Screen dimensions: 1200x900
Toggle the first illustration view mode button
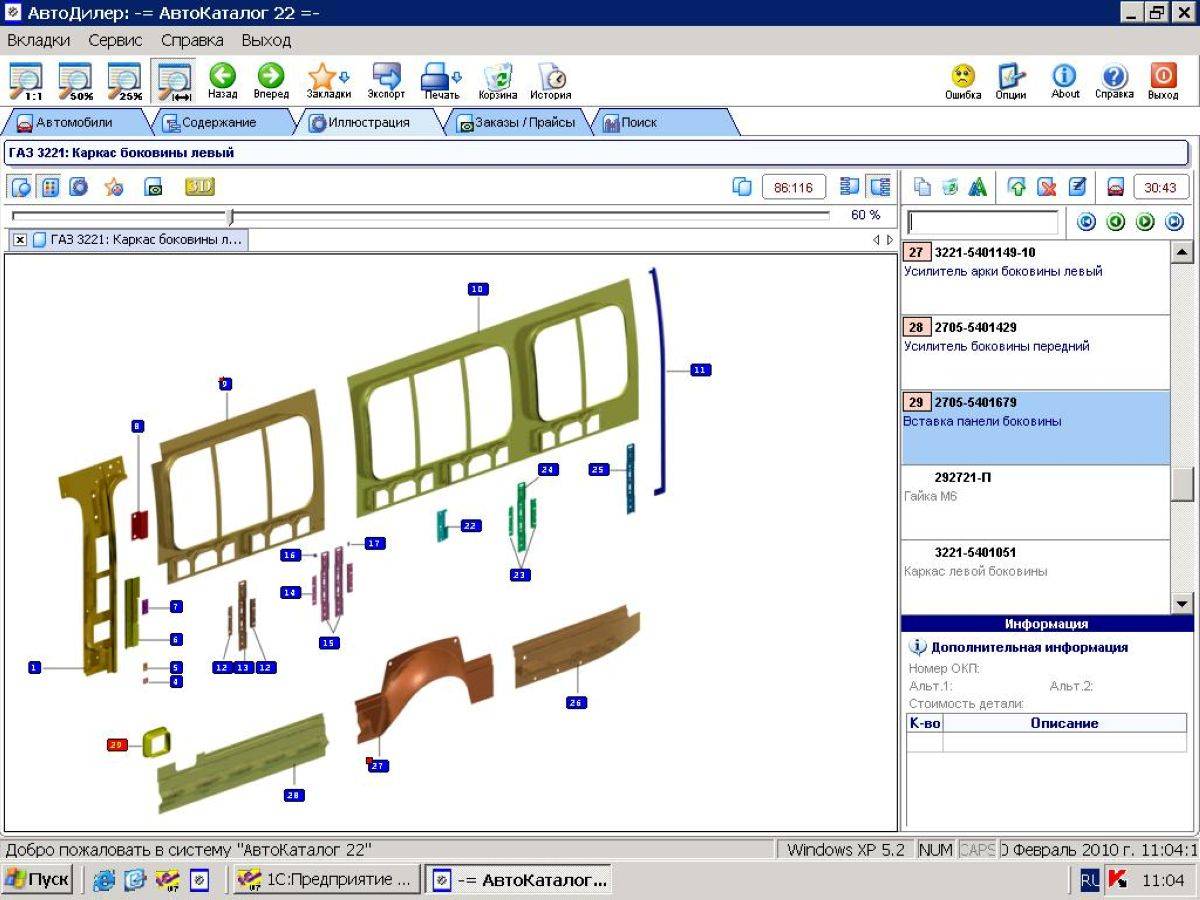pos(21,187)
